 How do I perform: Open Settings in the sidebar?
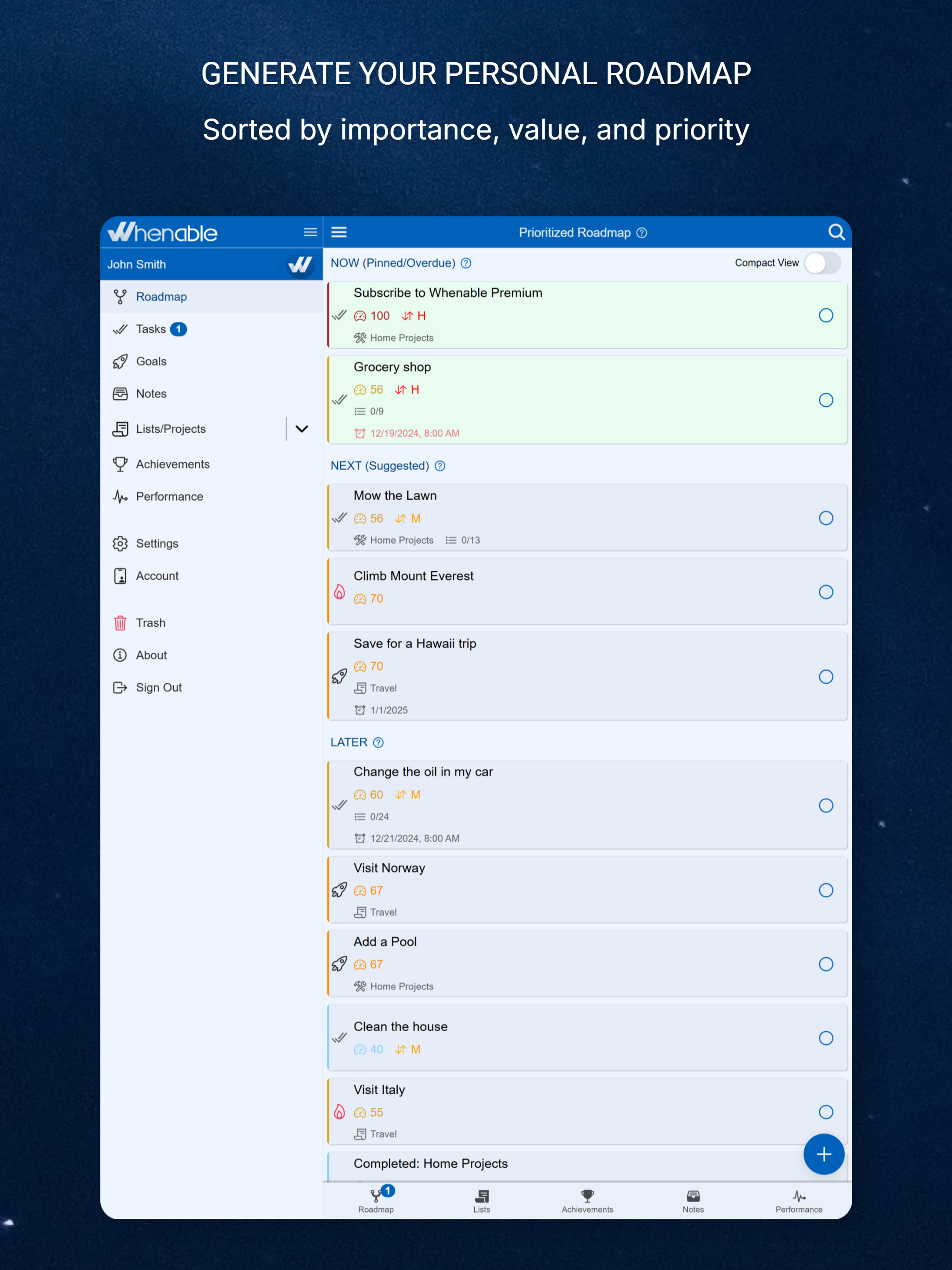(212, 543)
